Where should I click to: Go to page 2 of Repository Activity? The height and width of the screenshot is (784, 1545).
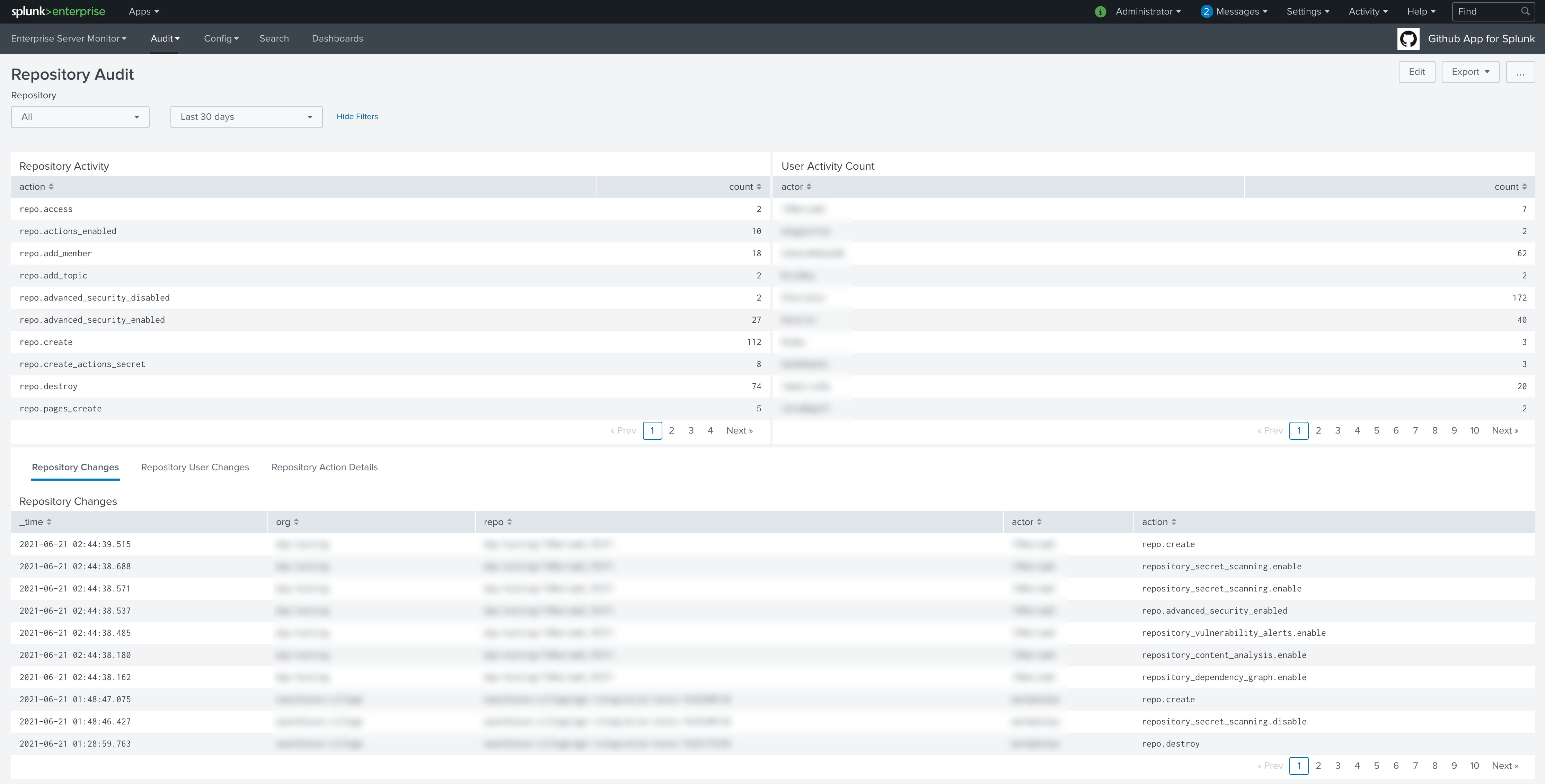[x=671, y=430]
